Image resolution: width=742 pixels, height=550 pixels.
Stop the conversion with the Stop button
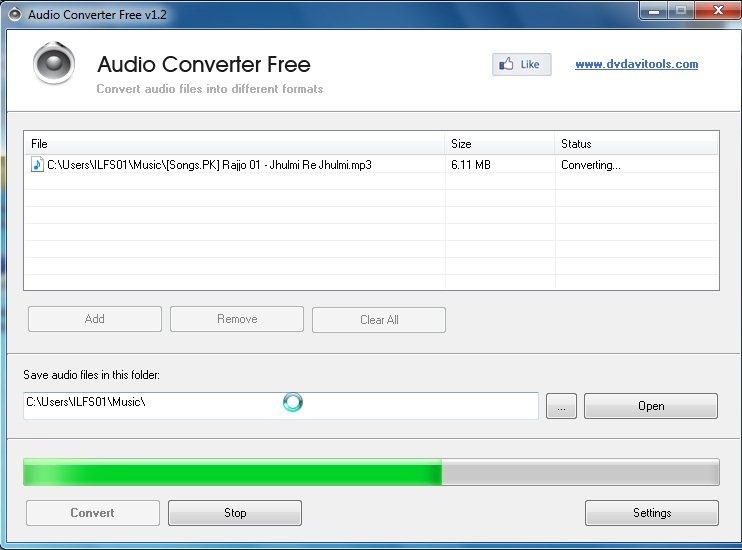[x=235, y=513]
